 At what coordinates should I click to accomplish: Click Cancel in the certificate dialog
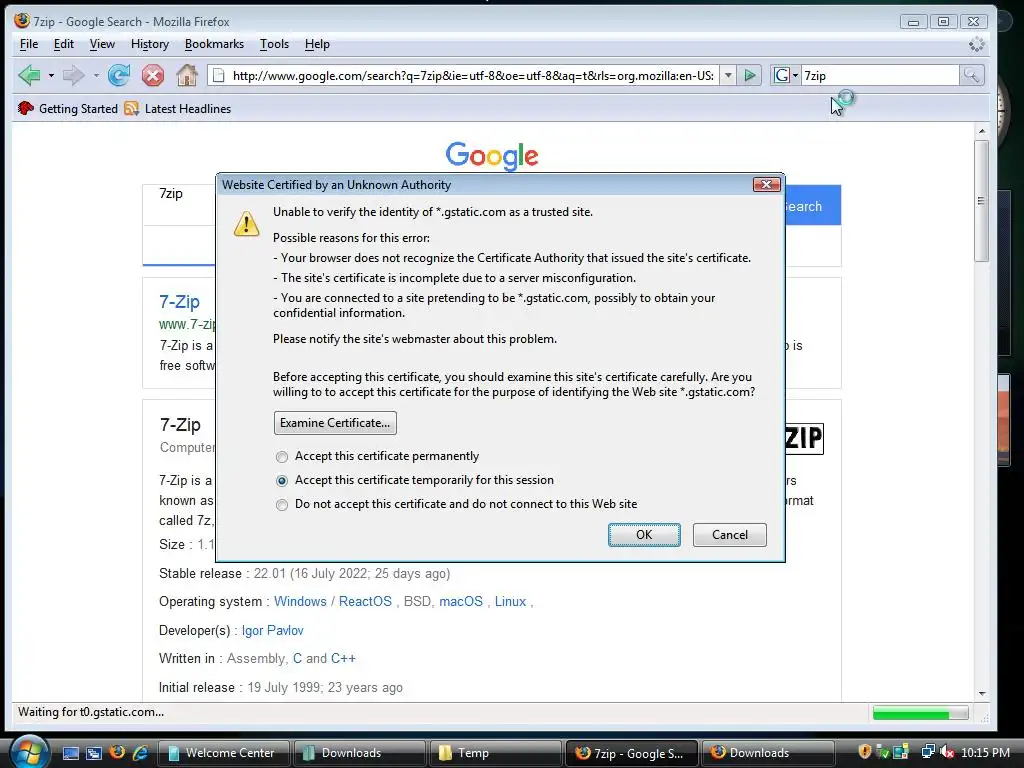pyautogui.click(x=729, y=535)
